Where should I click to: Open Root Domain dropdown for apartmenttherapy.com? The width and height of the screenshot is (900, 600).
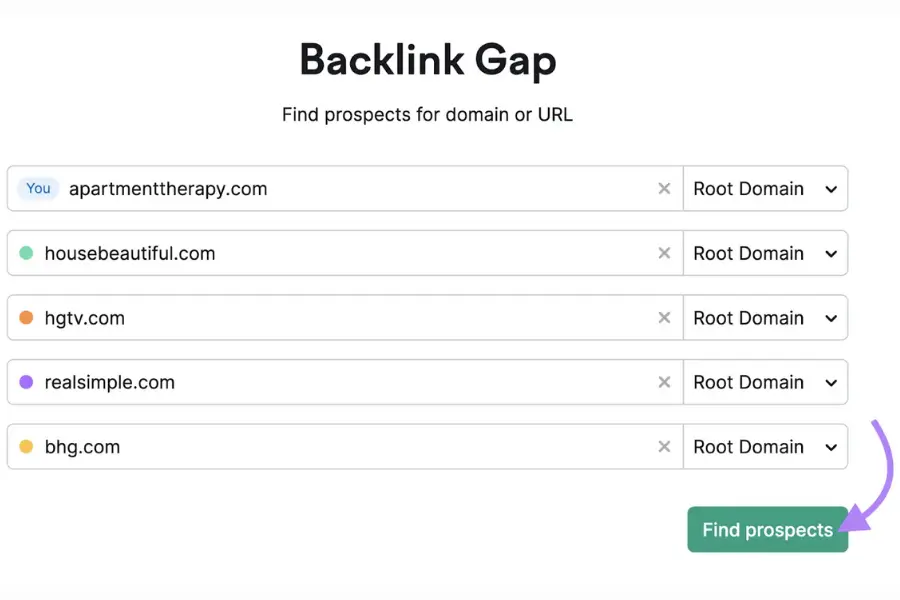[x=765, y=189]
